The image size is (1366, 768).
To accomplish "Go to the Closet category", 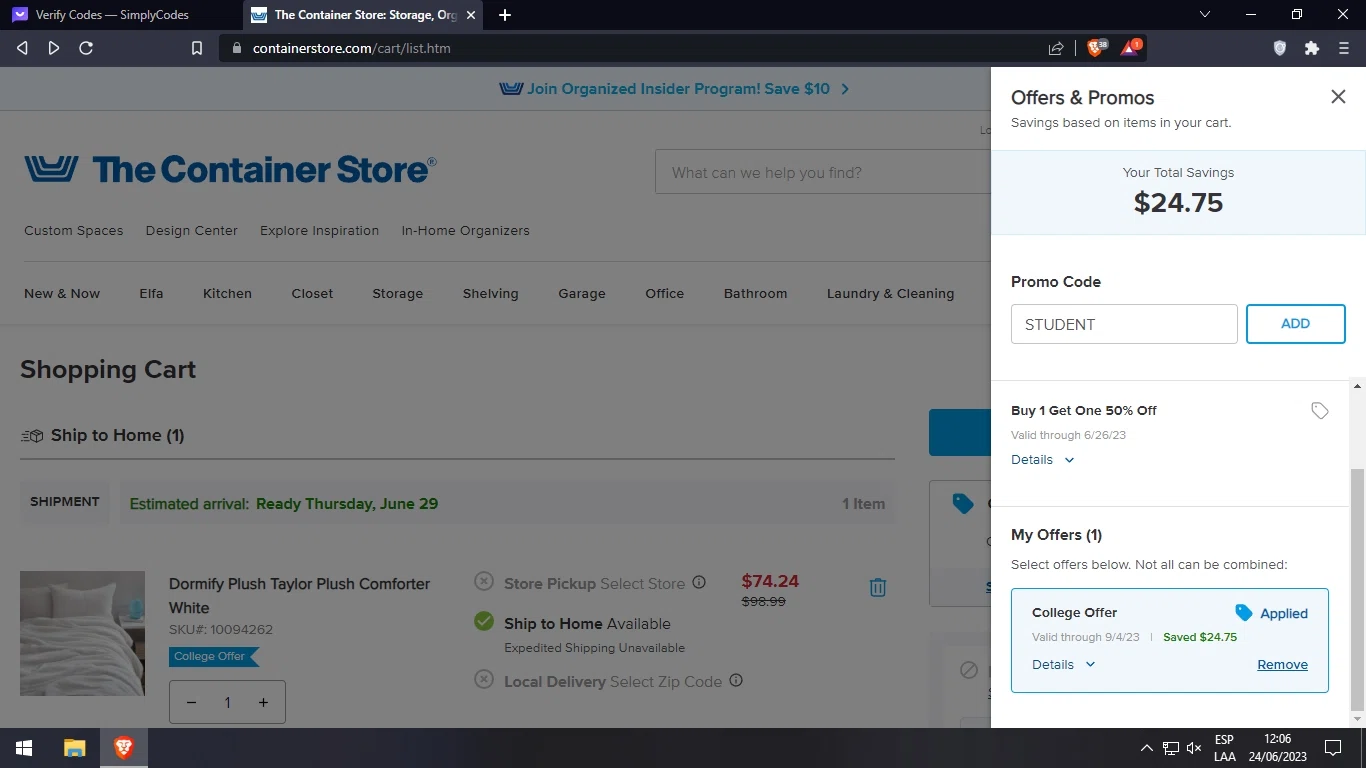I will (313, 293).
